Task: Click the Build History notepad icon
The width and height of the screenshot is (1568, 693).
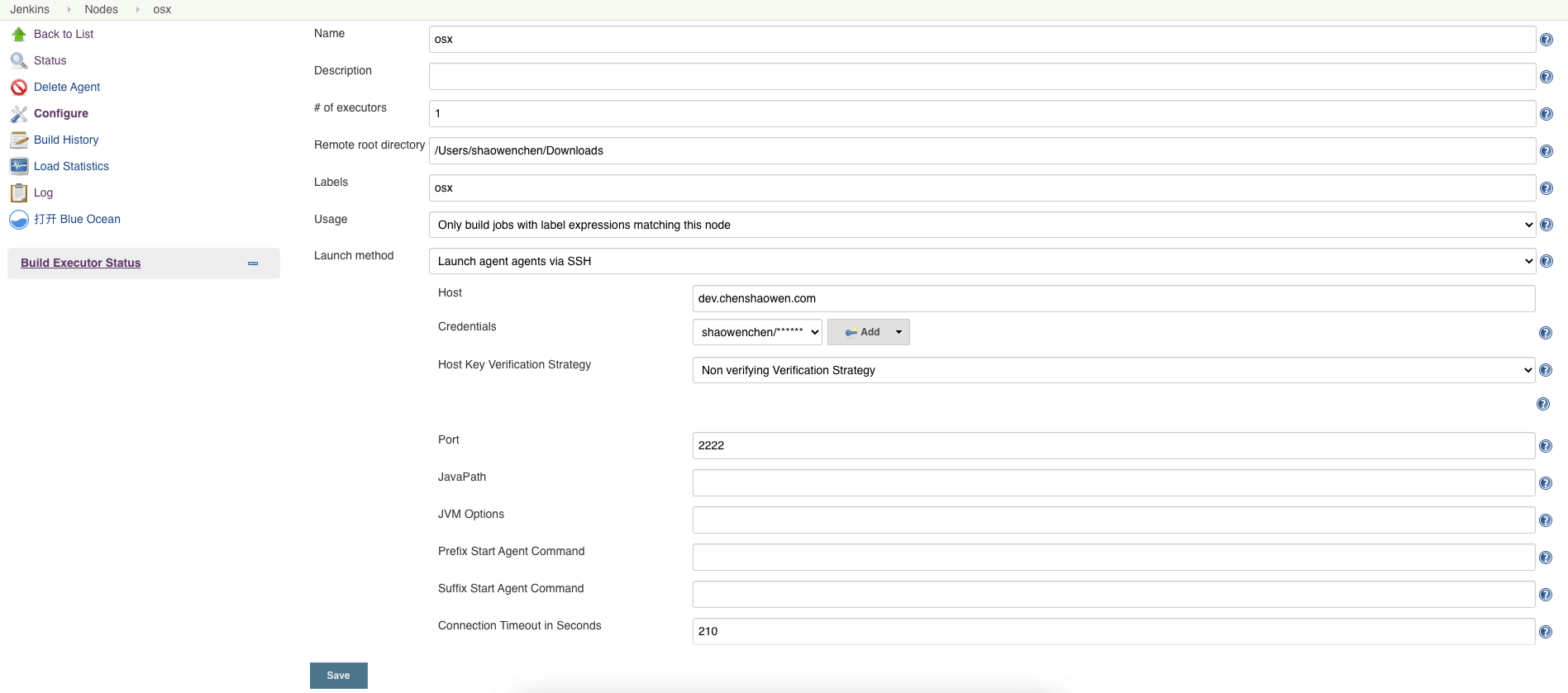Action: point(18,140)
